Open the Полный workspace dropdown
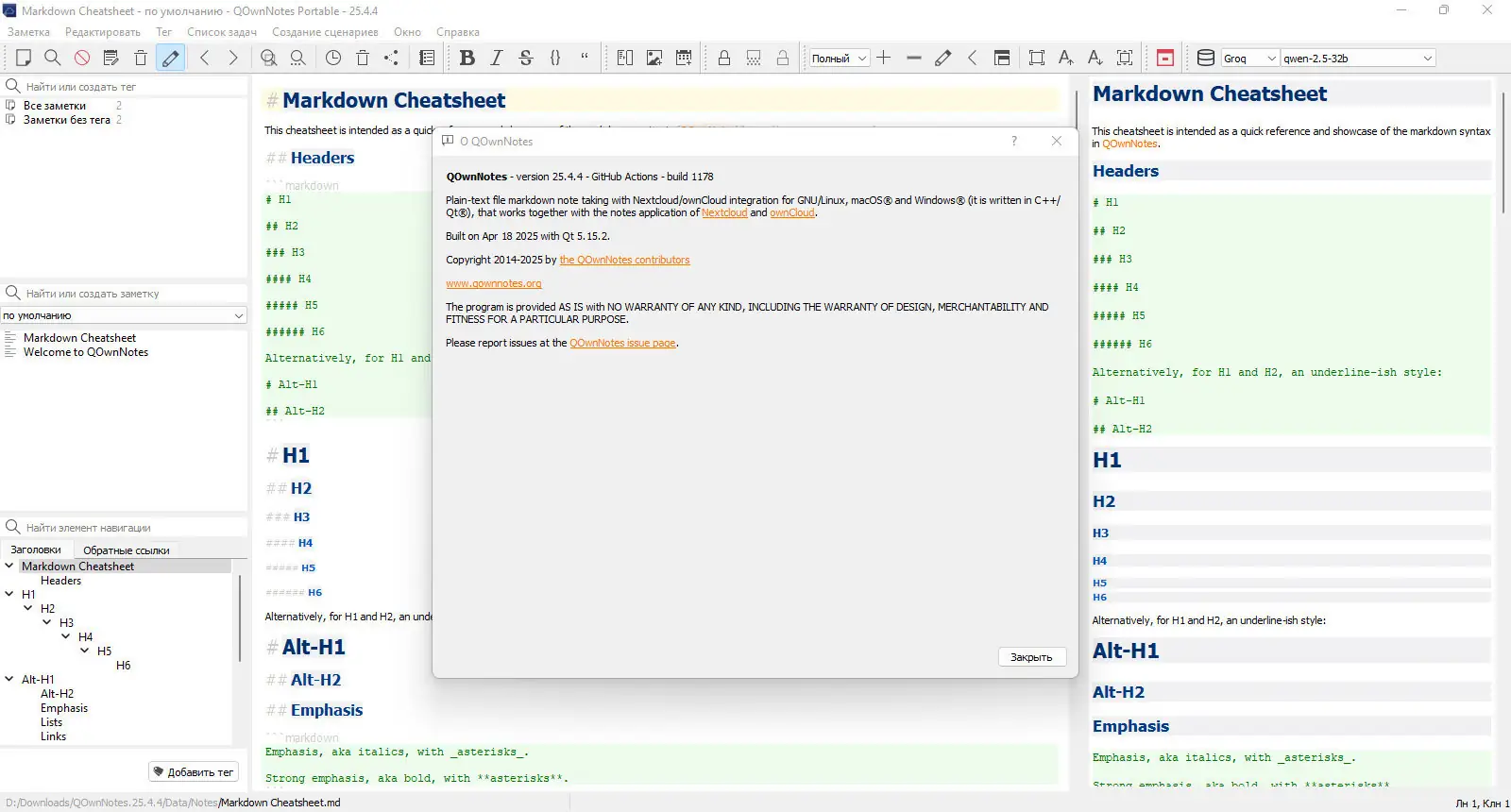This screenshot has height=812, width=1511. click(x=839, y=58)
